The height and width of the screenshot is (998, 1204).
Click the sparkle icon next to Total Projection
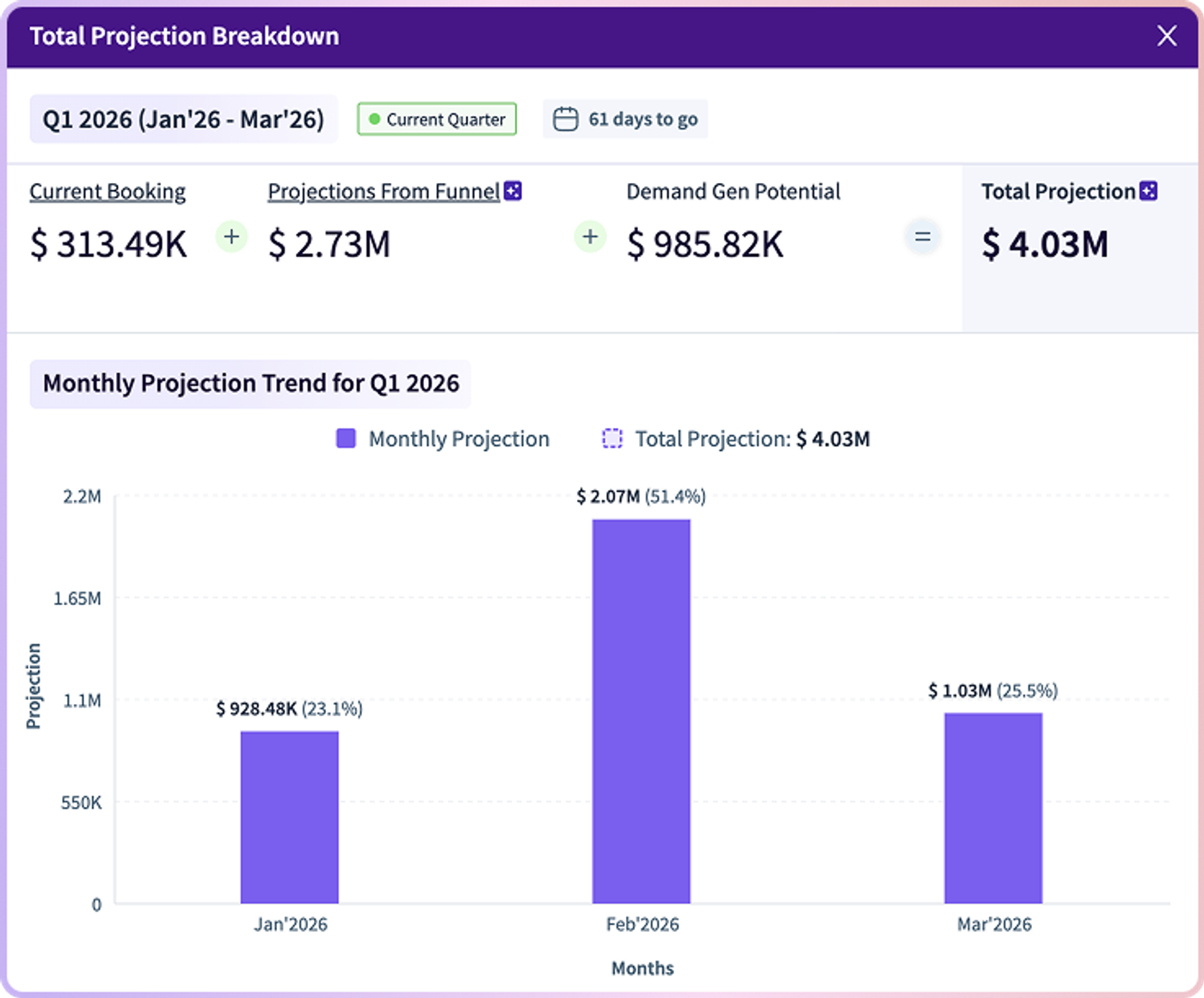[x=1149, y=191]
